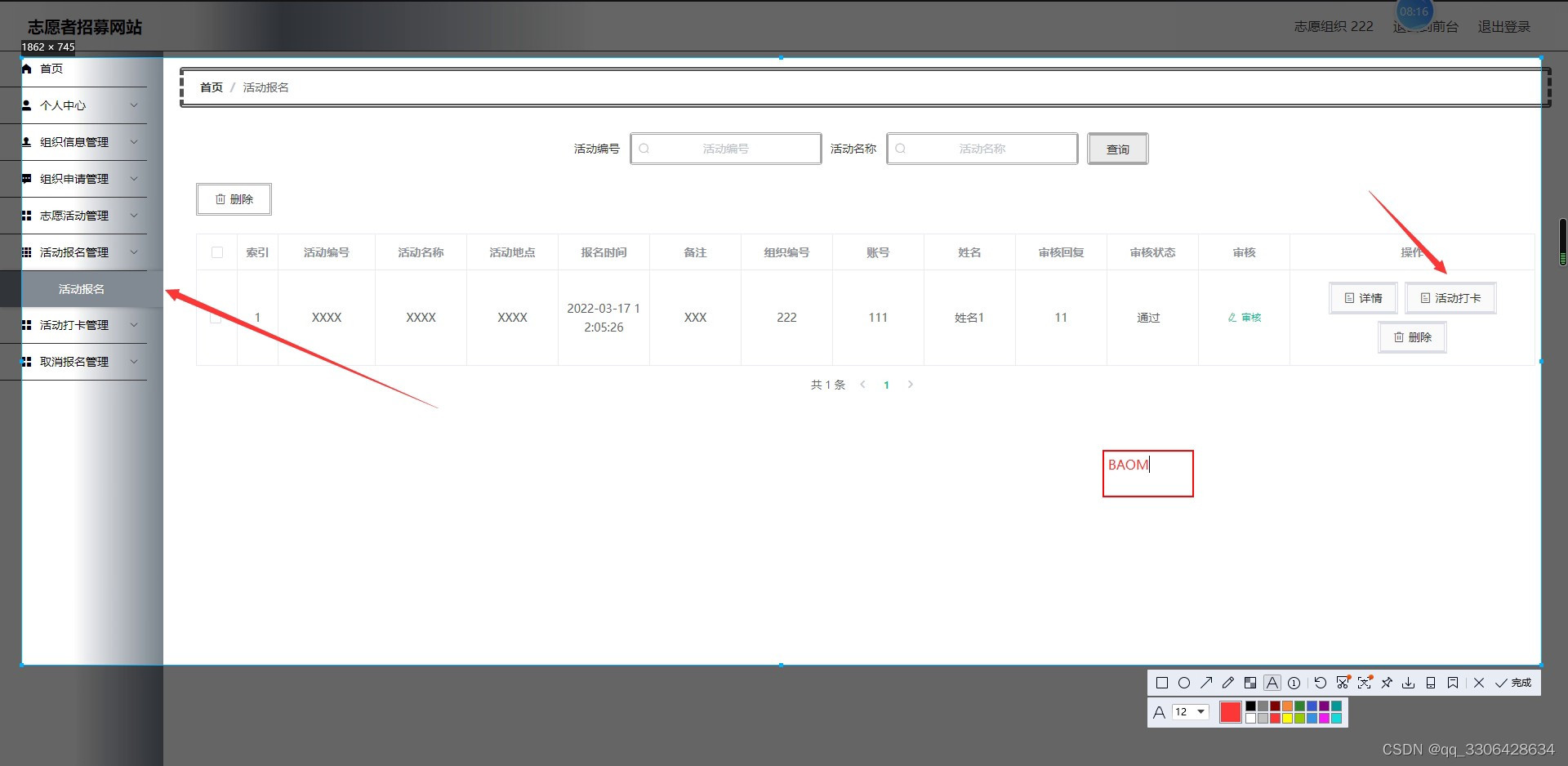Click the current red color swatch
Viewport: 1568px width, 766px height.
coord(1231,712)
